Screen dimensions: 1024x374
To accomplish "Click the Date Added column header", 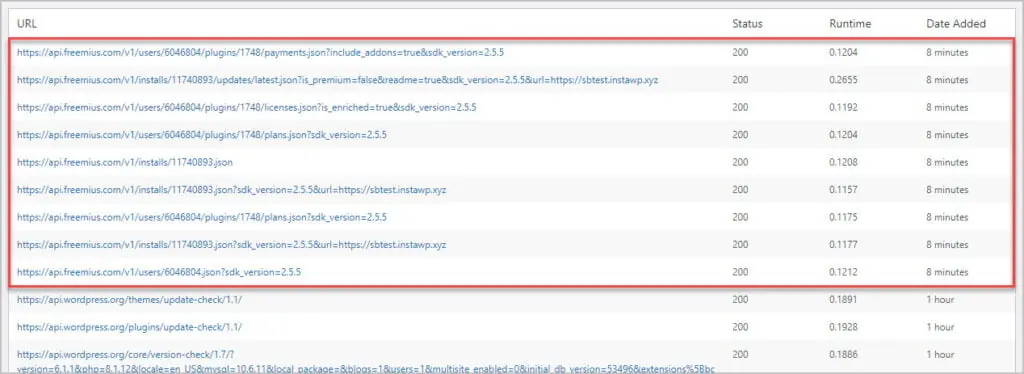I will [956, 23].
